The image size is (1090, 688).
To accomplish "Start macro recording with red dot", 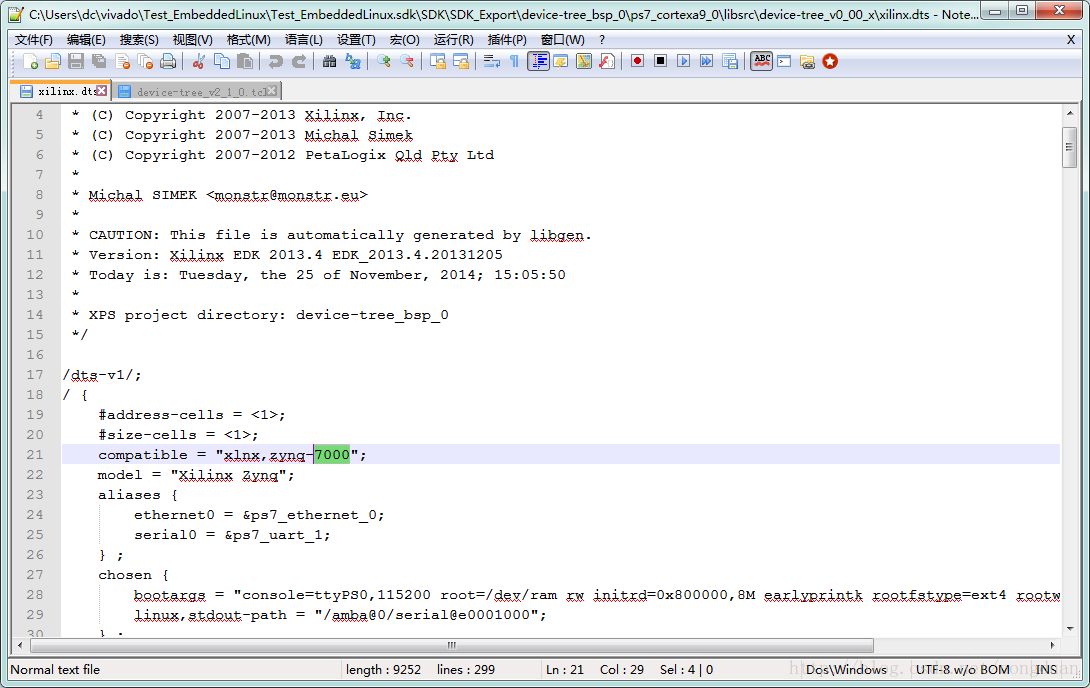I will pyautogui.click(x=637, y=62).
